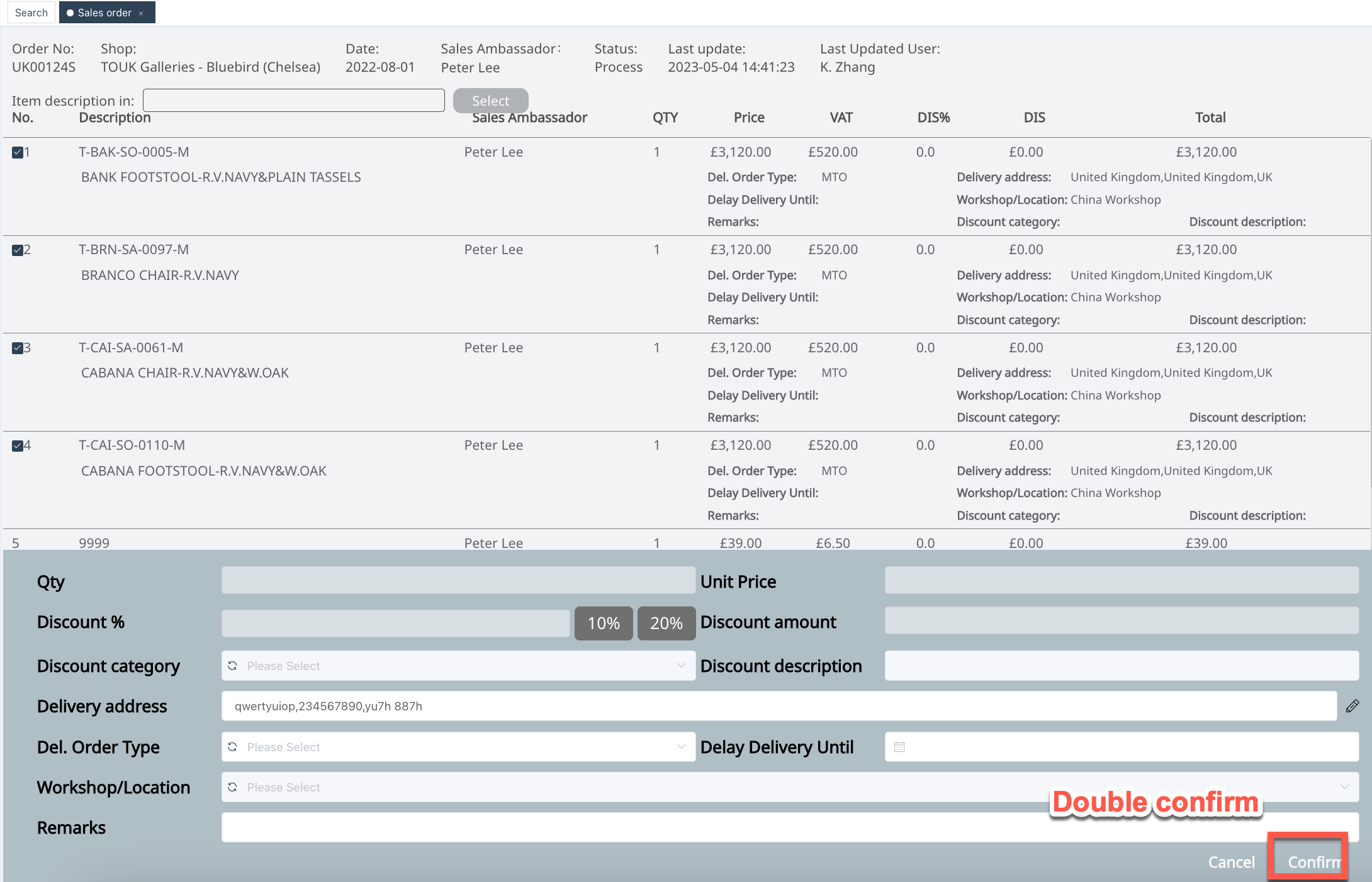Expand the Discount category dropdown arrow
This screenshot has width=1372, height=882.
(x=681, y=666)
